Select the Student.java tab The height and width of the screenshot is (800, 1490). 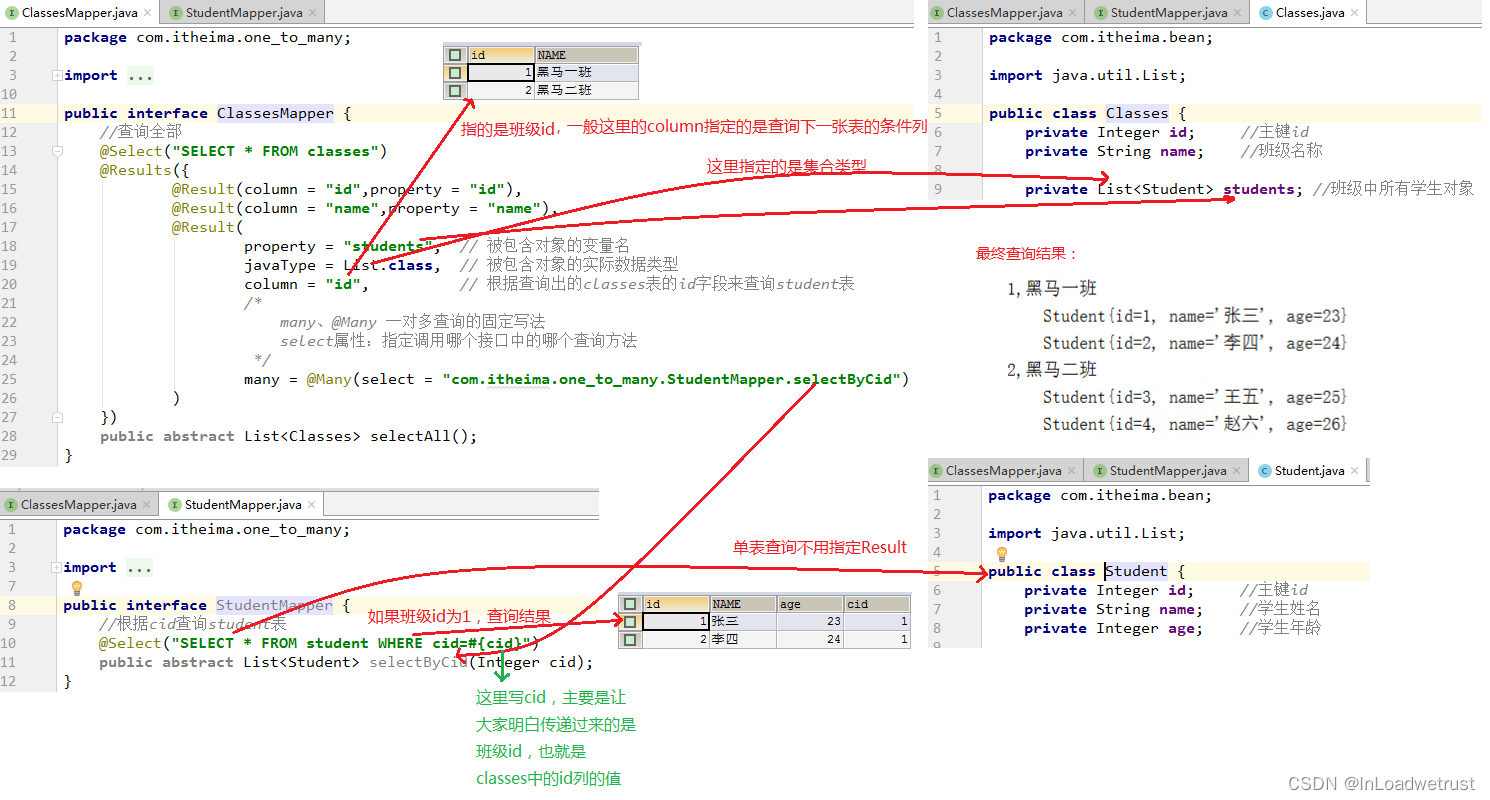[x=1309, y=471]
